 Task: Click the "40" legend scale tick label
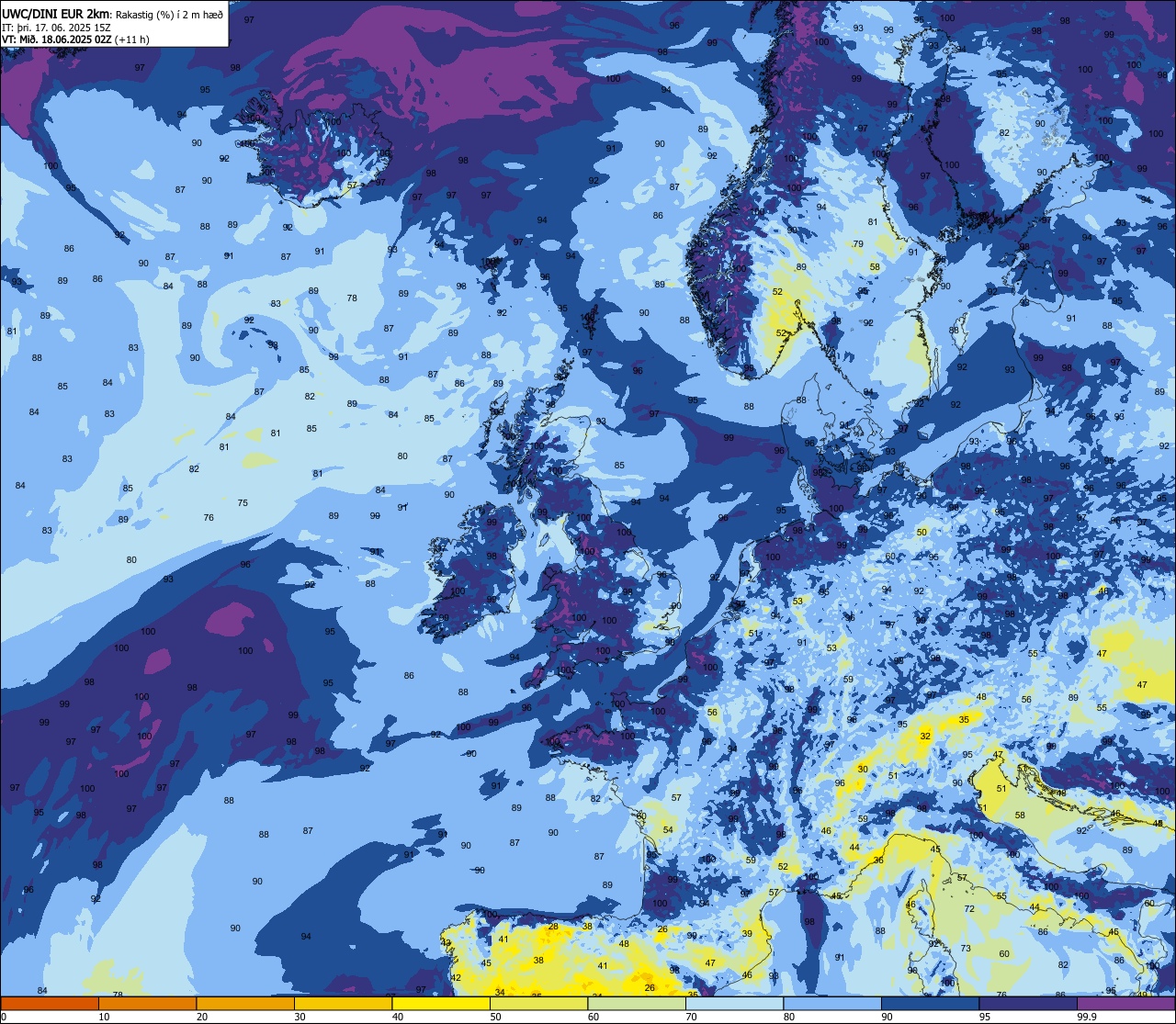tap(398, 1017)
